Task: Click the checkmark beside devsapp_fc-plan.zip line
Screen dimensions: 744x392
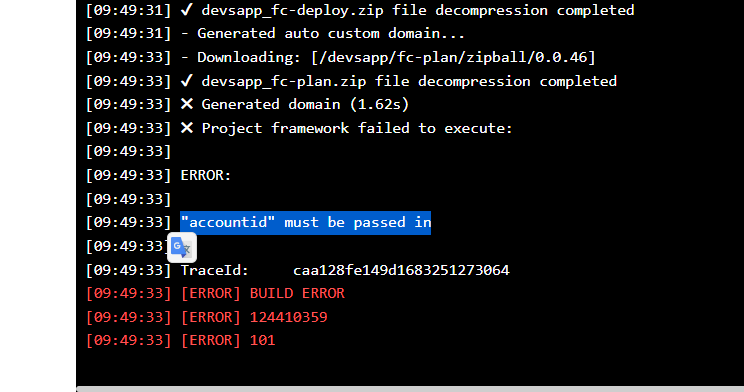Action: (186, 81)
